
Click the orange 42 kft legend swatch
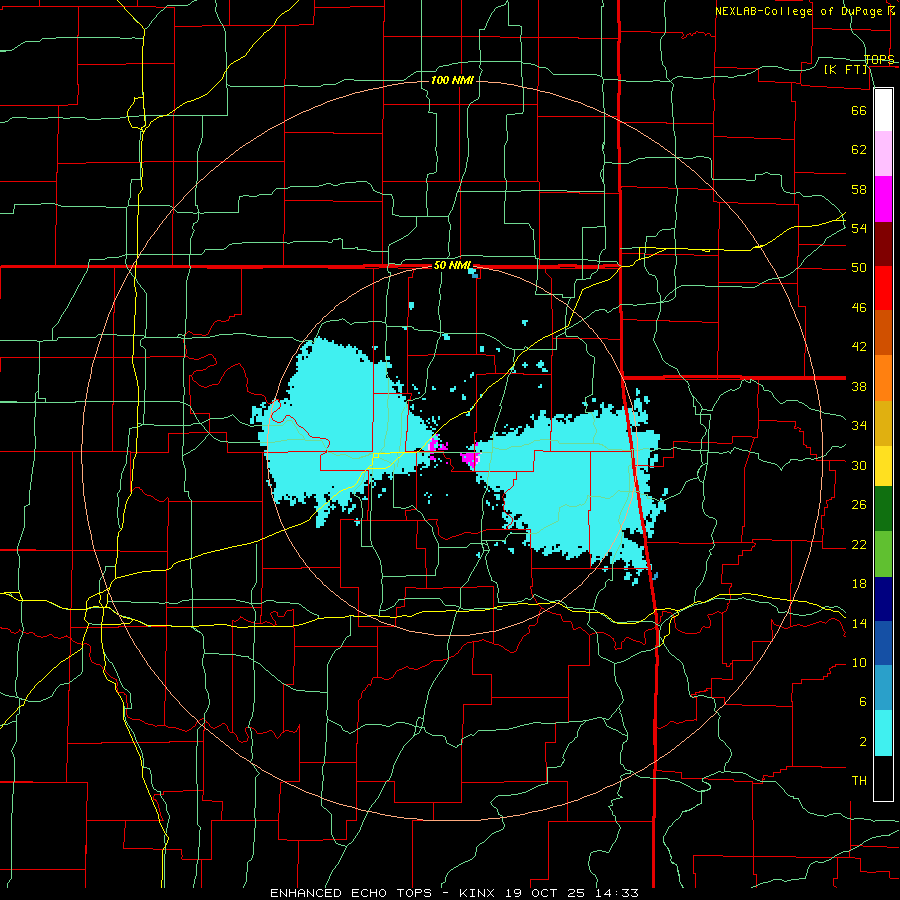(883, 378)
